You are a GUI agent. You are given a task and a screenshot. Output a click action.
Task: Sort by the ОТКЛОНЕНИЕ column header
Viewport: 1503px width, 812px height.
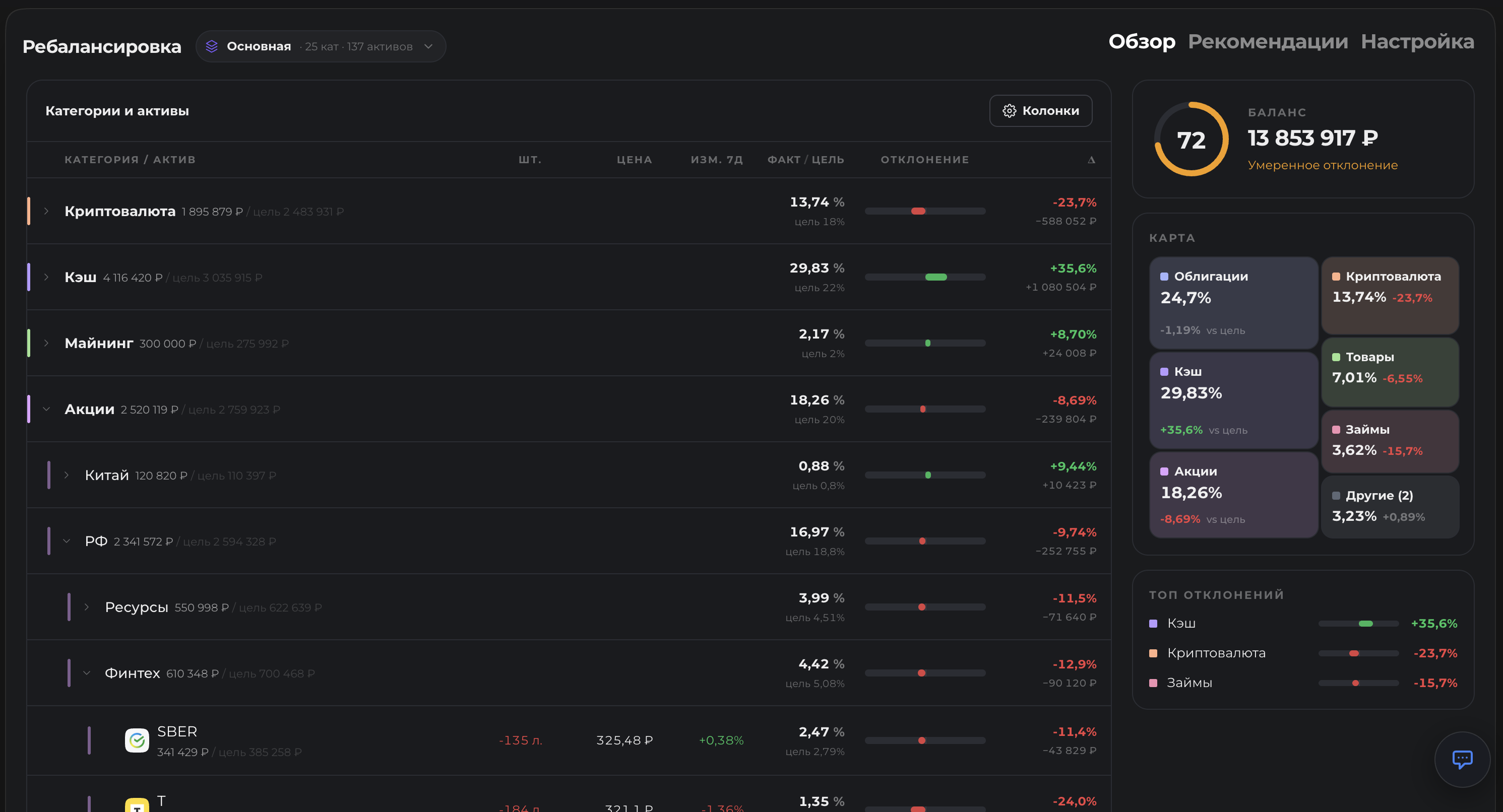pos(925,160)
